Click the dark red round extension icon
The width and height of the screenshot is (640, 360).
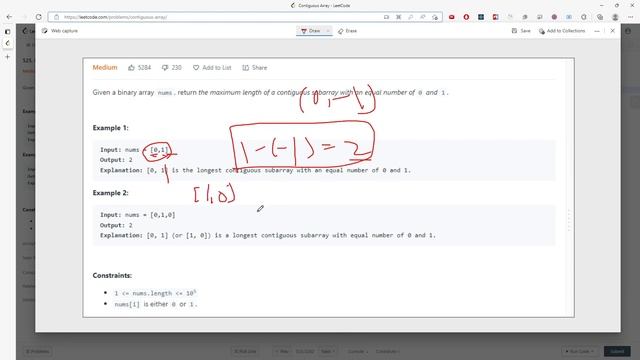[554, 17]
